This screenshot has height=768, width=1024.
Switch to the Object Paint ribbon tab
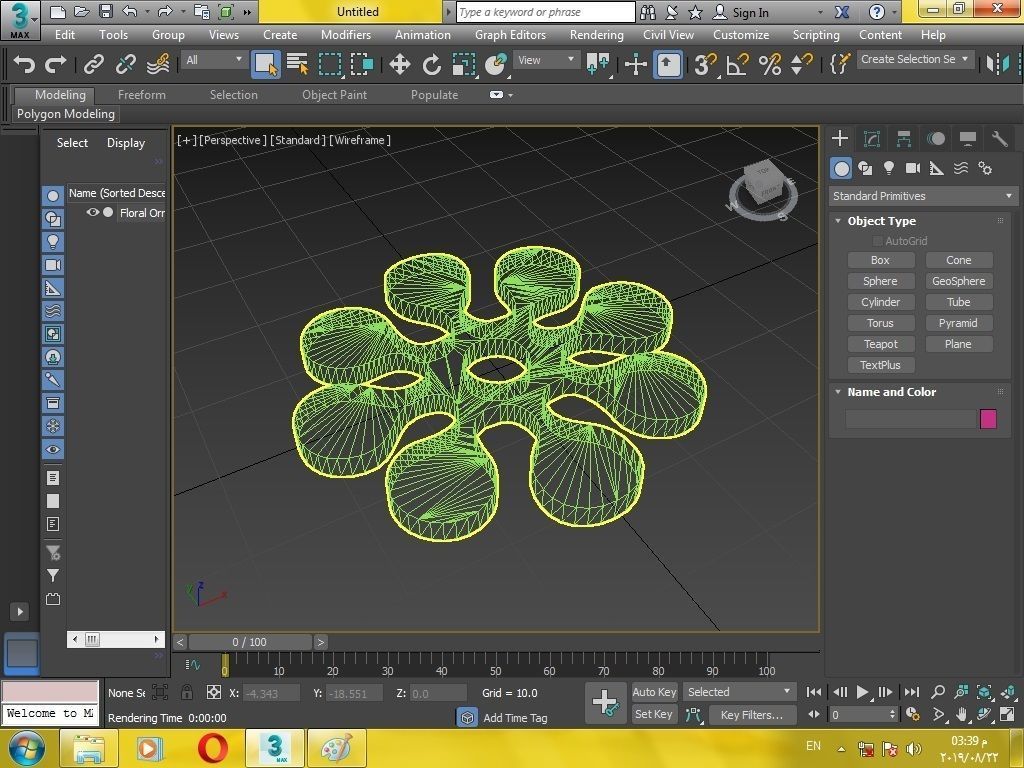334,95
